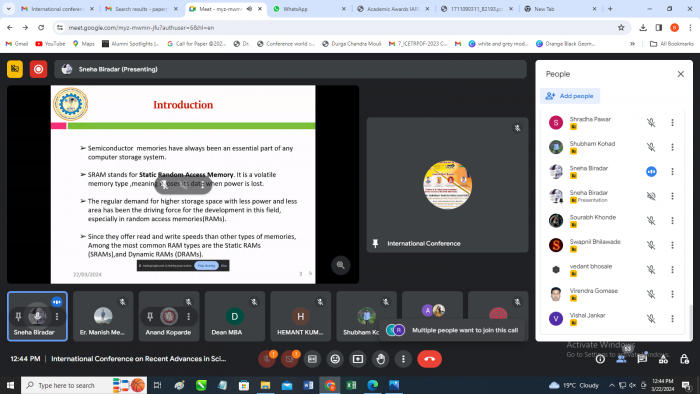
Task: Click Multiple people want to join notification
Action: tap(452, 330)
